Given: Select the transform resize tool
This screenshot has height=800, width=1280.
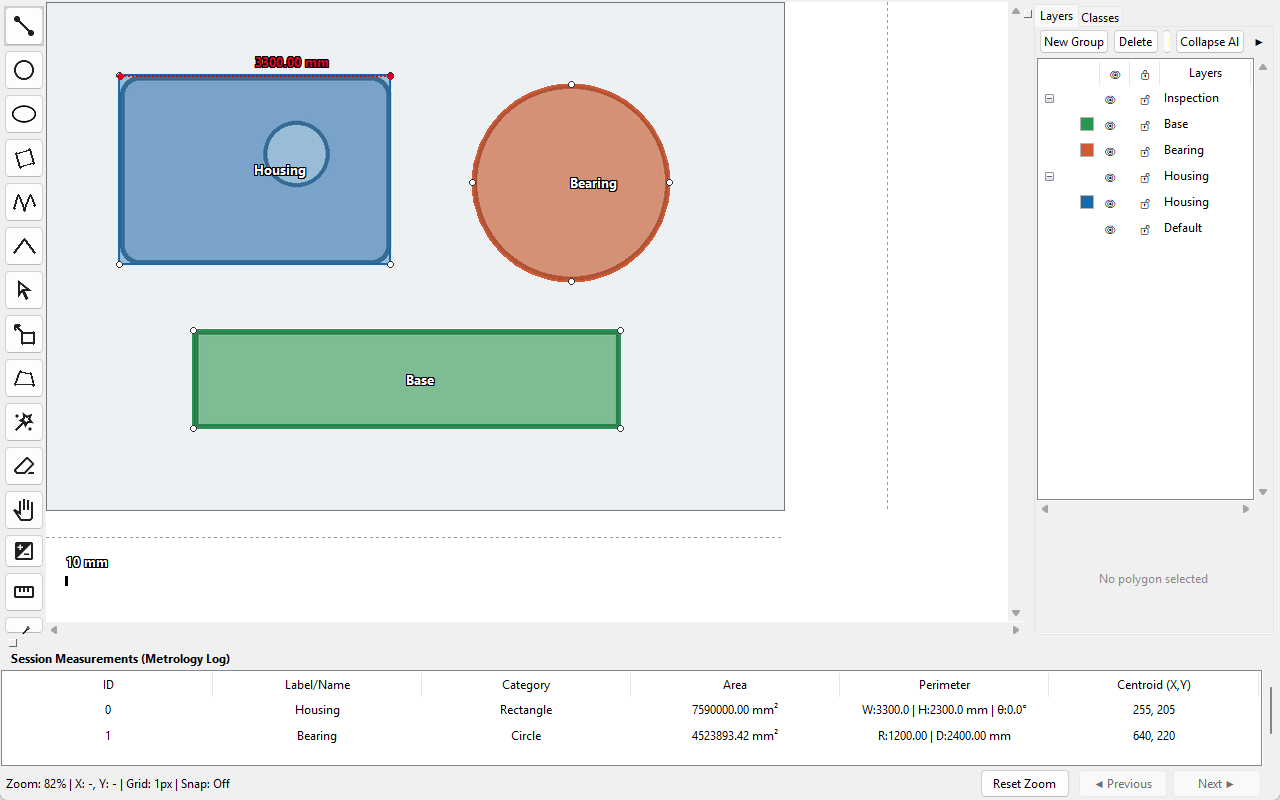Looking at the screenshot, I should click(x=24, y=334).
